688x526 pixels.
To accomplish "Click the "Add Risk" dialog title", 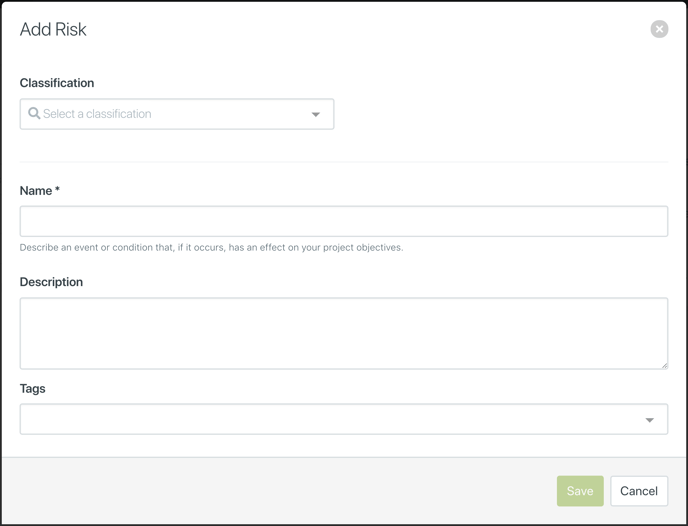I will 53,29.
